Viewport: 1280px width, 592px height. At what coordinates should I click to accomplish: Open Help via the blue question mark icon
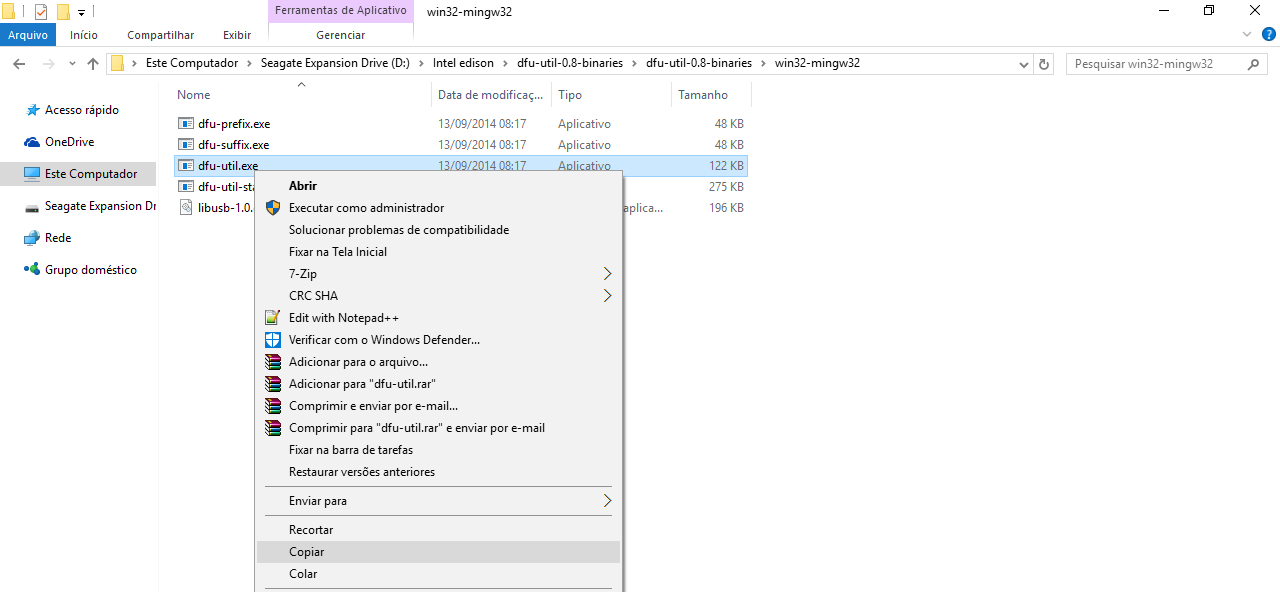(x=1268, y=34)
